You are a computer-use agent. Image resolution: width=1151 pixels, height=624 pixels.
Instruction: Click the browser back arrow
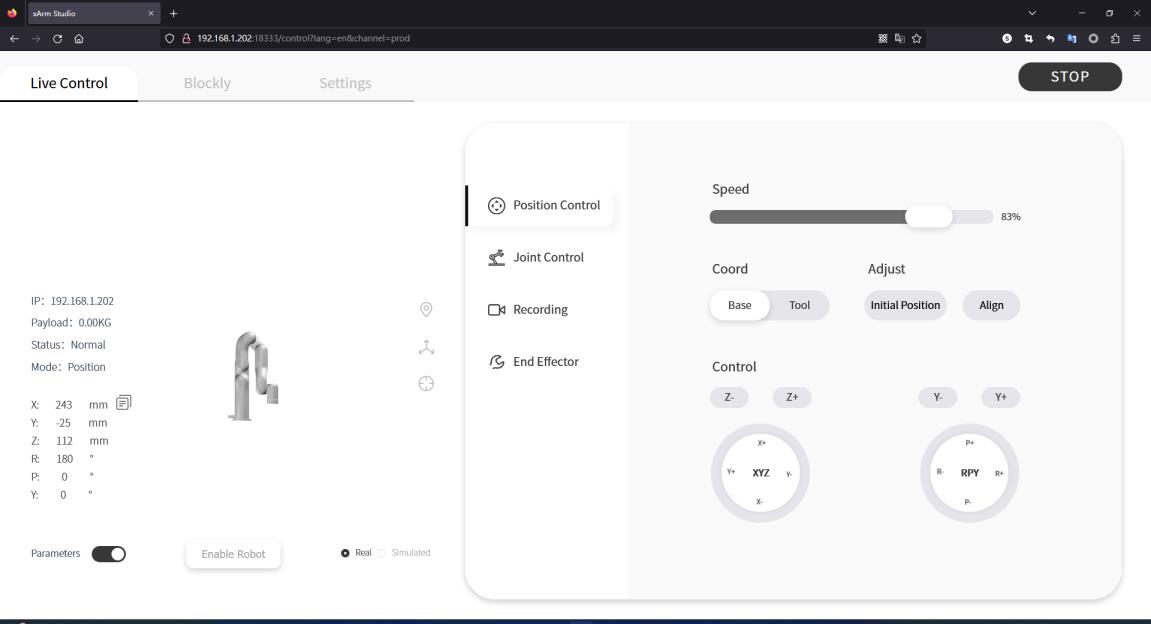click(14, 38)
